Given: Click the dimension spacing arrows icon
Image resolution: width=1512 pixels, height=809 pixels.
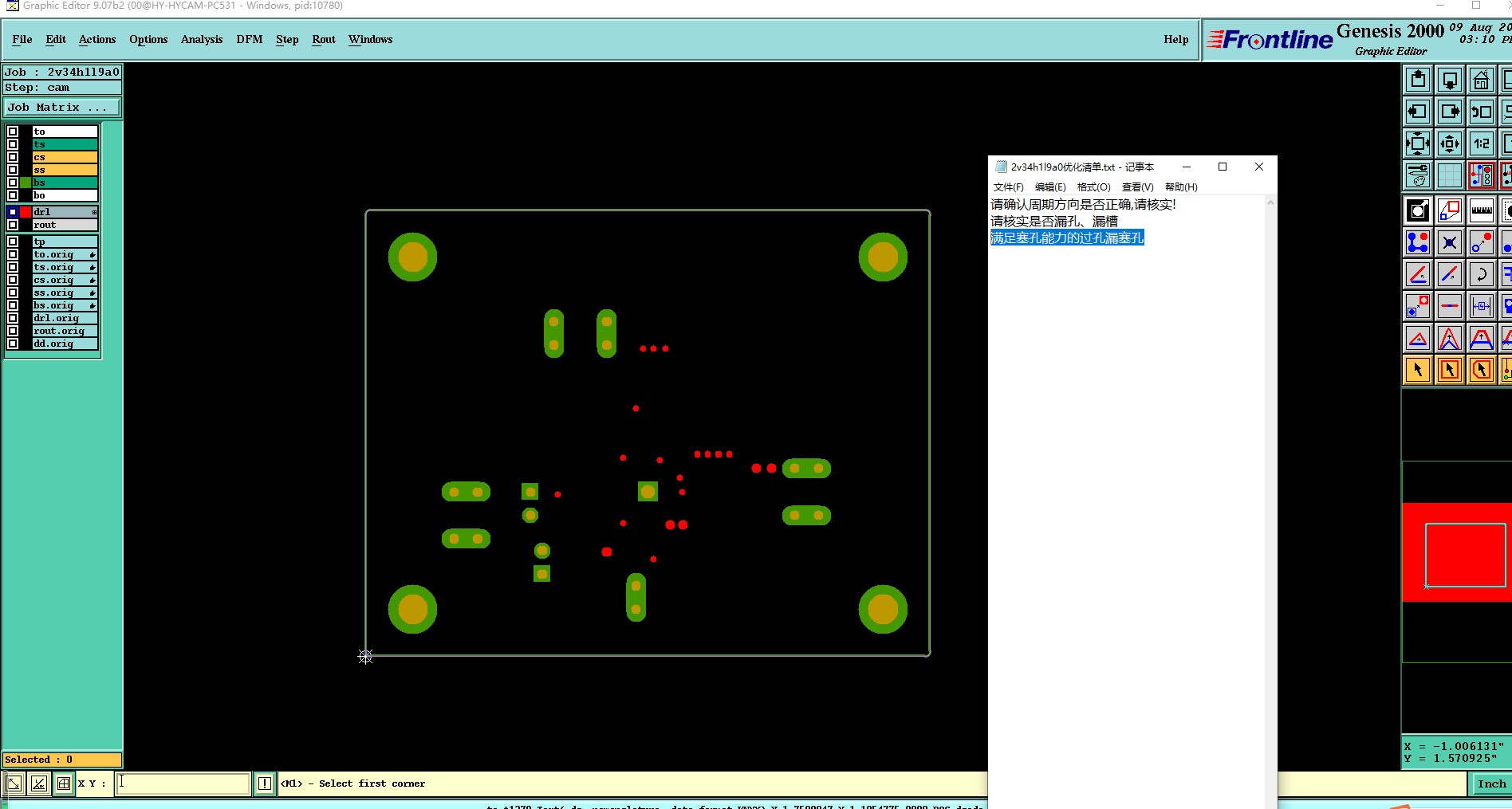Looking at the screenshot, I should point(1482,306).
